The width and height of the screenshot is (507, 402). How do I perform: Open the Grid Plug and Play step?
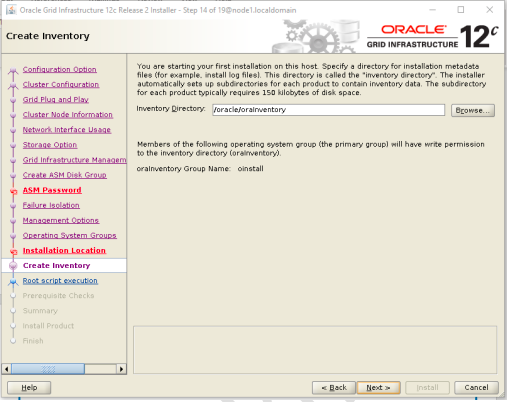click(55, 99)
